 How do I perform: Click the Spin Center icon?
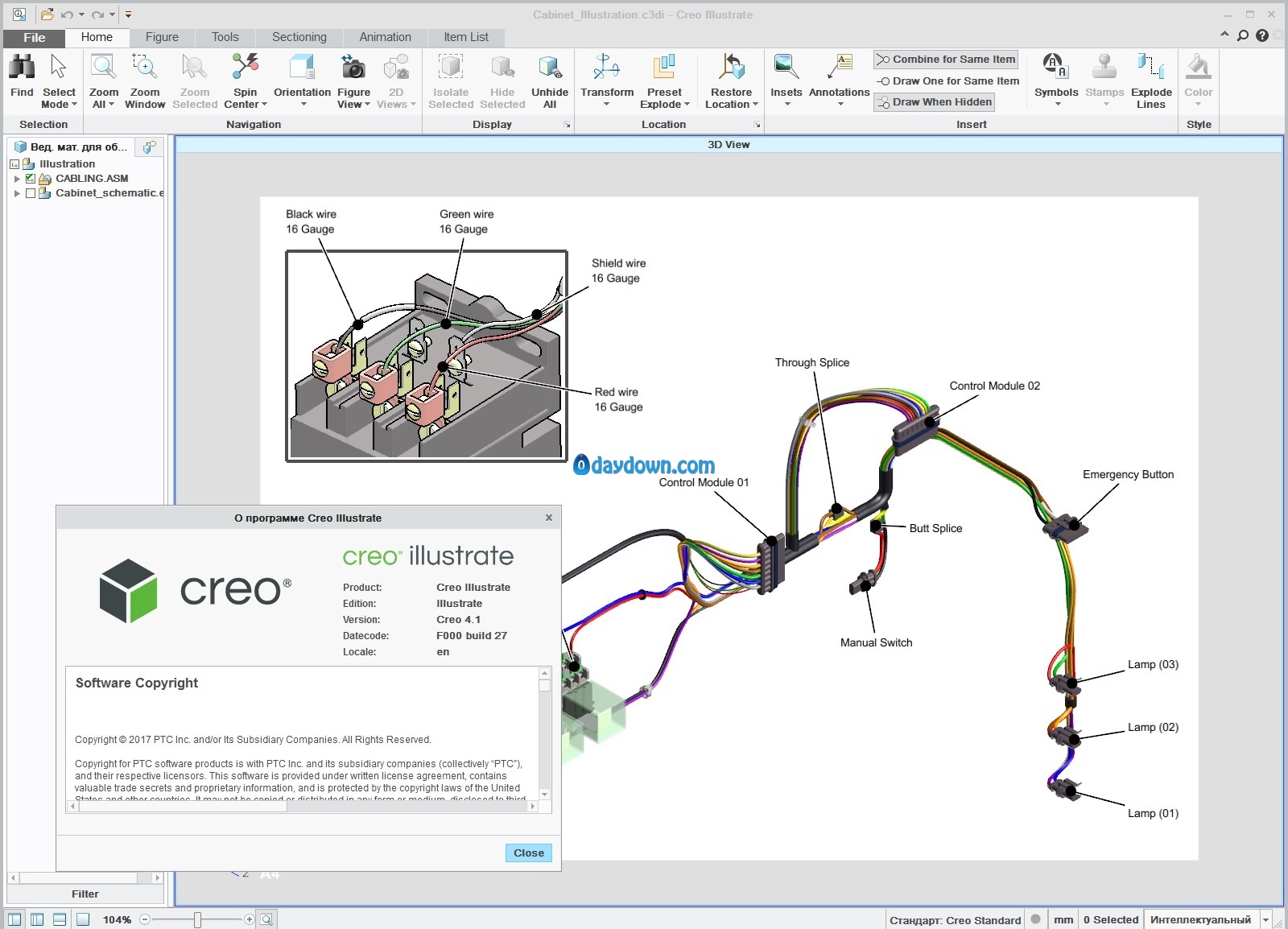tap(245, 68)
